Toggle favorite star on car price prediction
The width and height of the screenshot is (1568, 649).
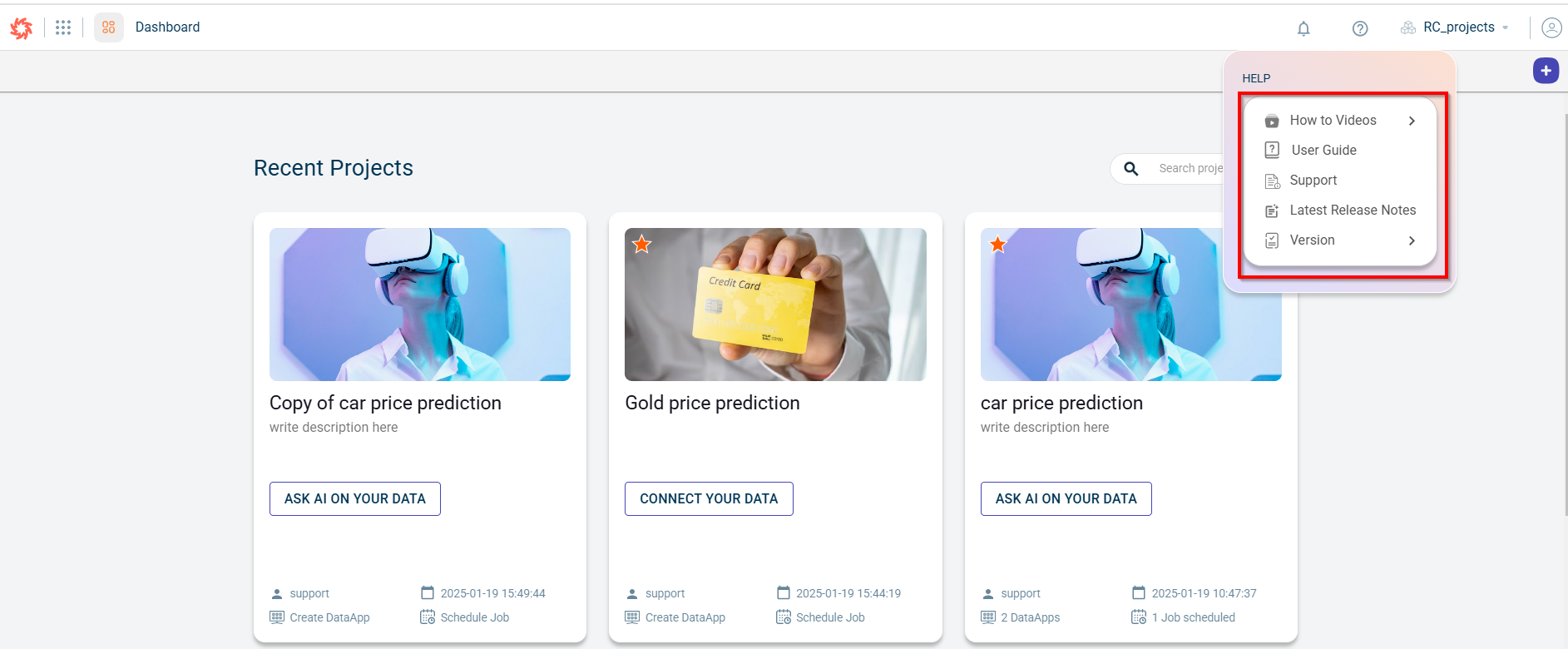pyautogui.click(x=997, y=245)
